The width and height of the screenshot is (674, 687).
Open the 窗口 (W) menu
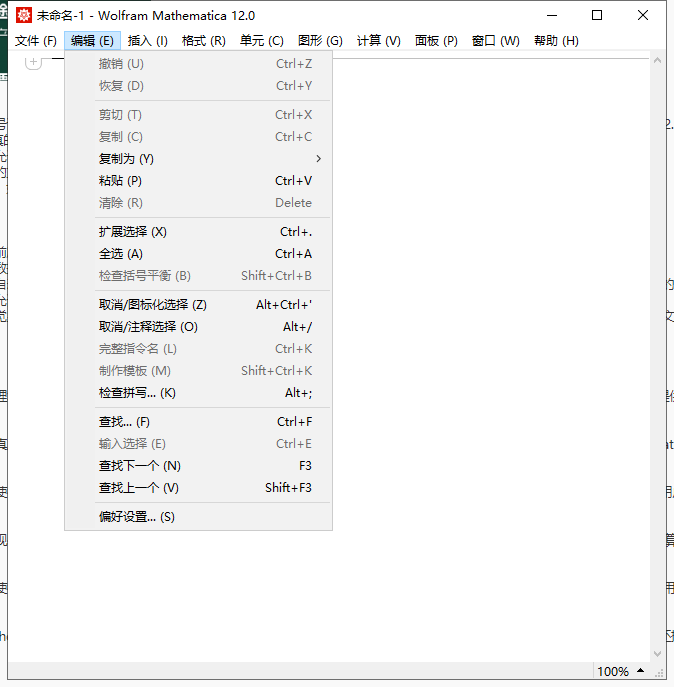click(496, 41)
